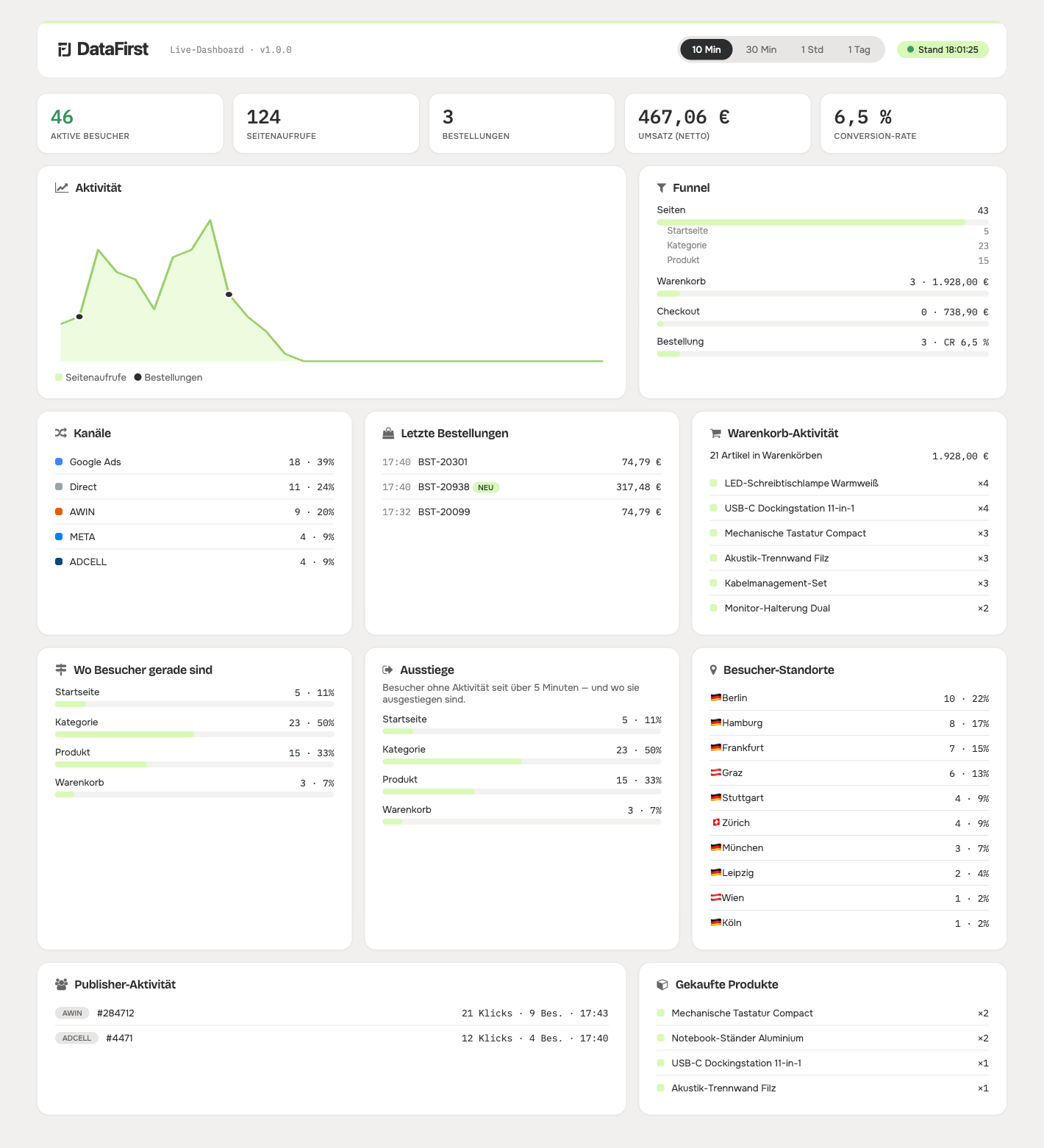Click the Bestellungen legend entry
Viewport: 1044px width, 1148px height.
[x=168, y=377]
